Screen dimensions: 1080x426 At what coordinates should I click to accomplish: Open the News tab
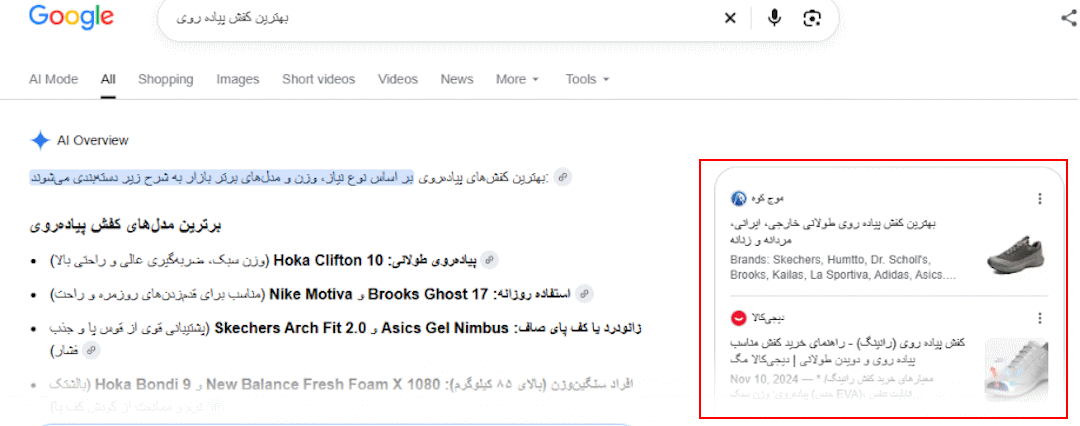[457, 79]
